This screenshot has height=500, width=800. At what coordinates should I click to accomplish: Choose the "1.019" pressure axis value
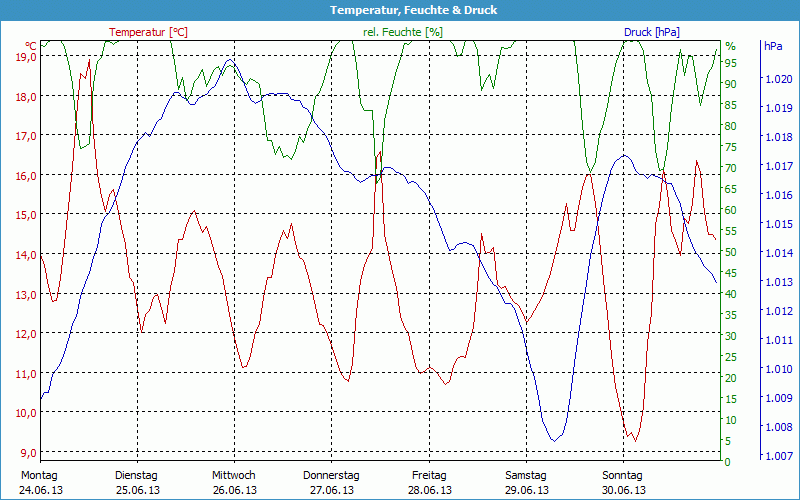[779, 108]
